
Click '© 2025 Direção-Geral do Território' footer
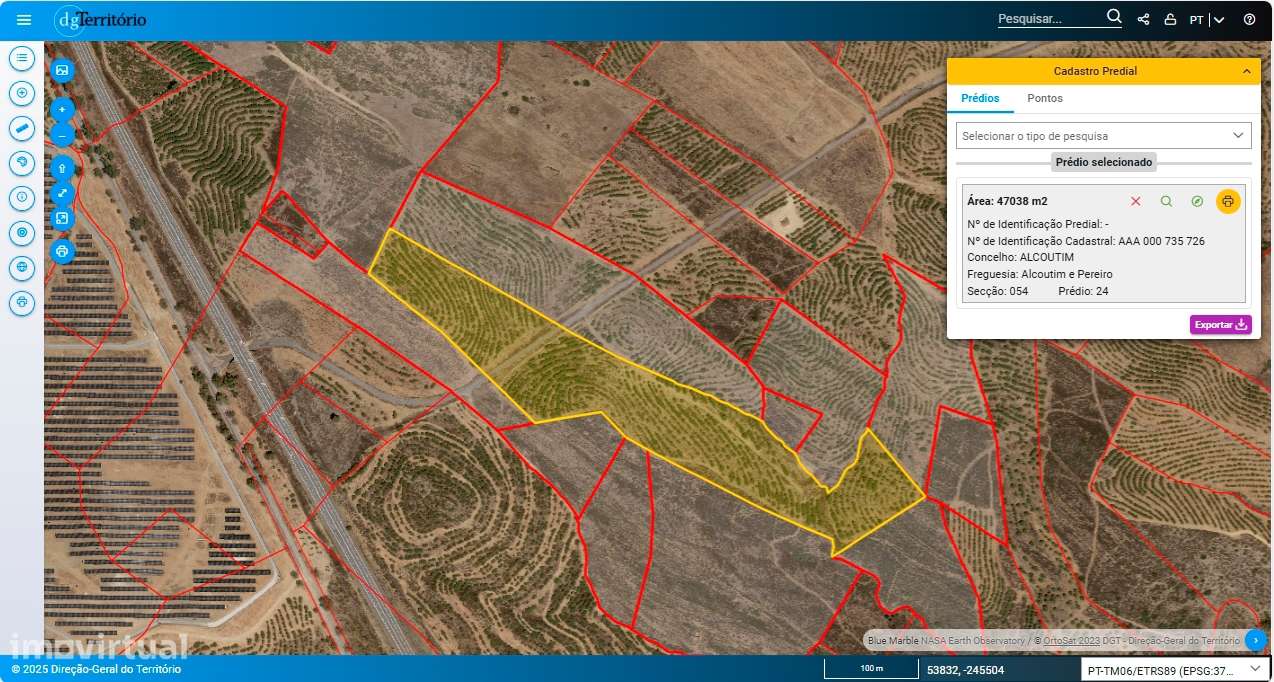click(x=96, y=669)
